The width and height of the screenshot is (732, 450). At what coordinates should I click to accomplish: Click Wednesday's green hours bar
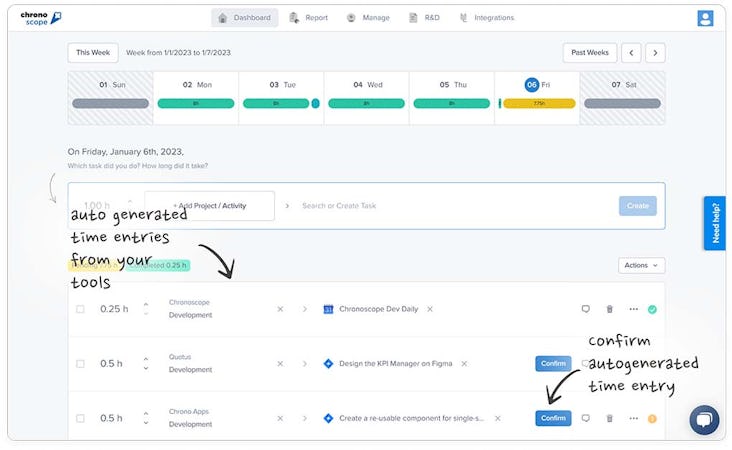[366, 104]
